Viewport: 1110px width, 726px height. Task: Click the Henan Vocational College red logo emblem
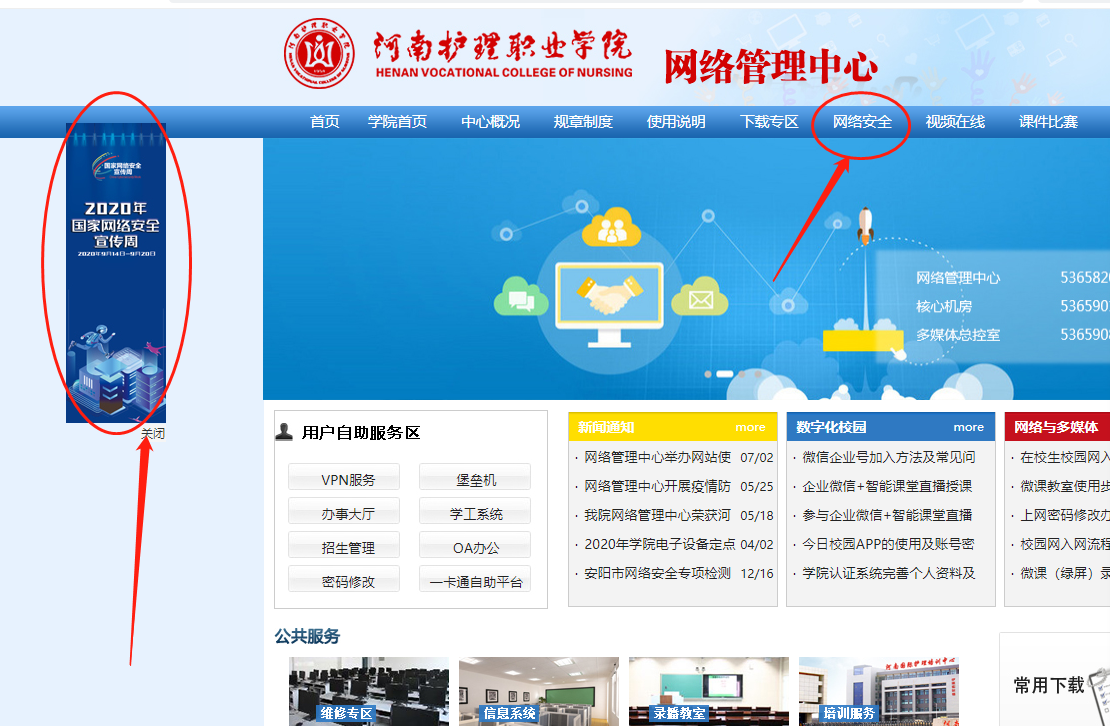pyautogui.click(x=319, y=54)
